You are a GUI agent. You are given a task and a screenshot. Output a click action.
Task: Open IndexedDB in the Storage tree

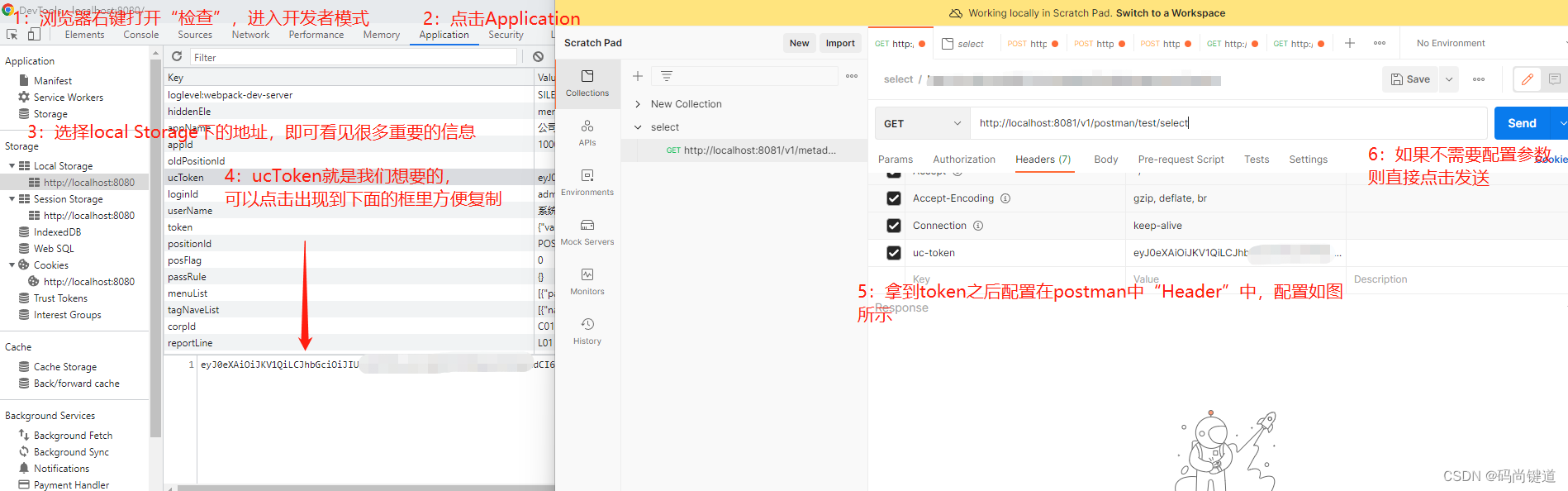pos(57,232)
